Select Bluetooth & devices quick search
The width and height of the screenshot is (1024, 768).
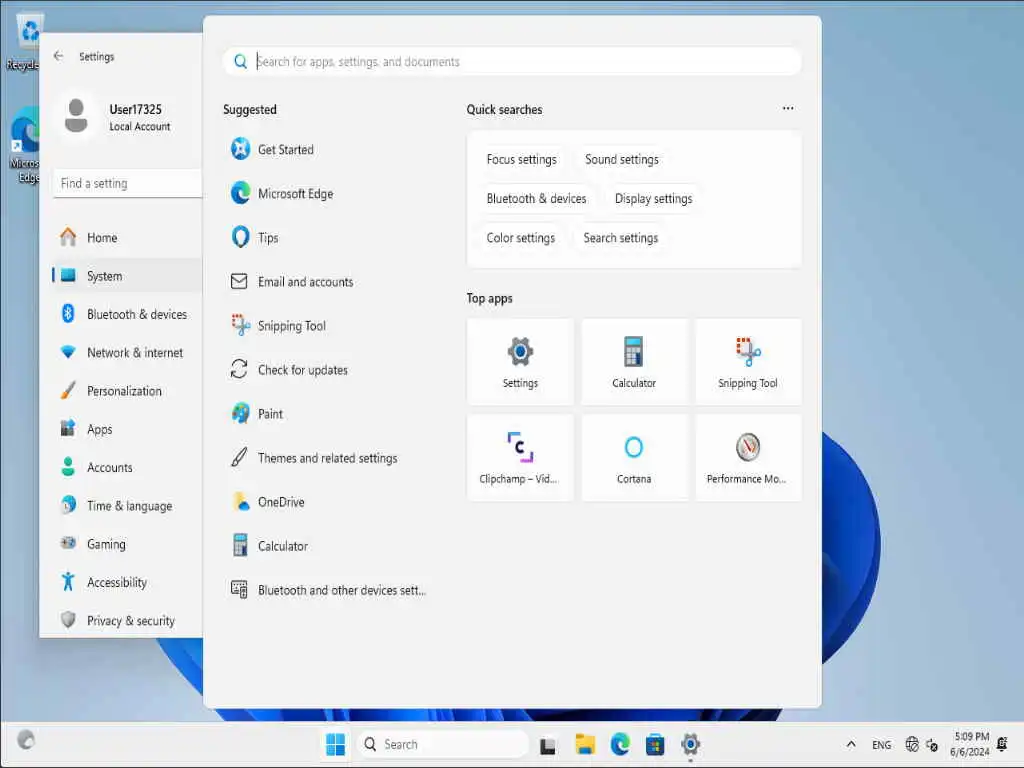pyautogui.click(x=536, y=199)
